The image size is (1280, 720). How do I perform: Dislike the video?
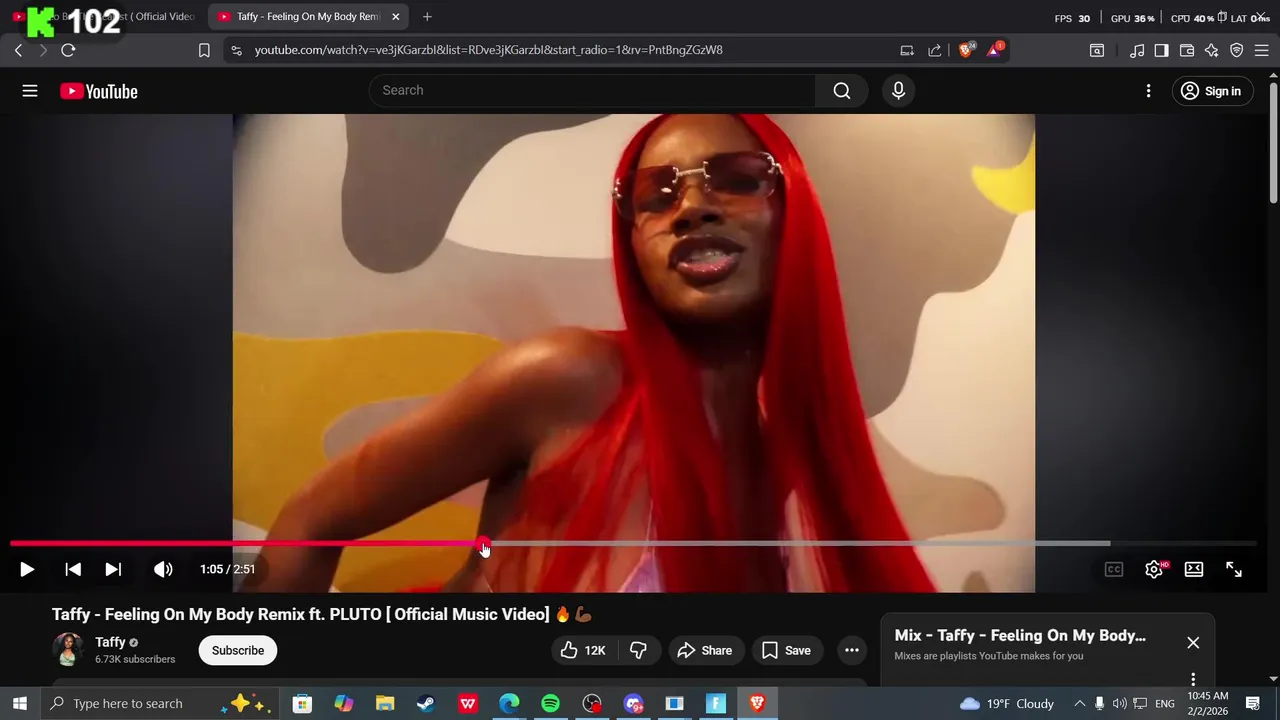pos(638,650)
